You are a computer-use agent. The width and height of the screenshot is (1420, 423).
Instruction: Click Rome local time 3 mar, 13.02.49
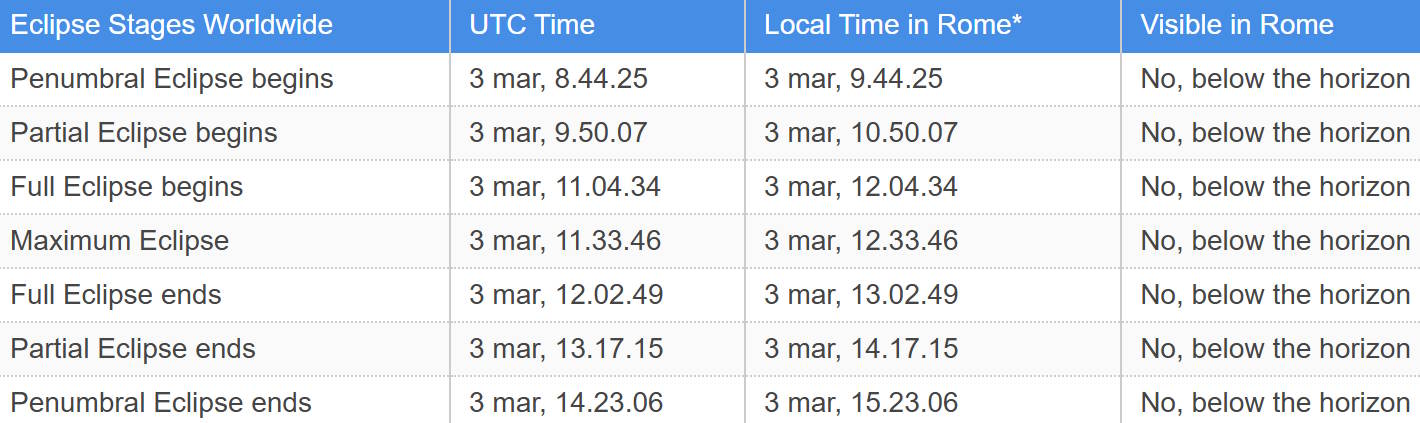coord(861,295)
